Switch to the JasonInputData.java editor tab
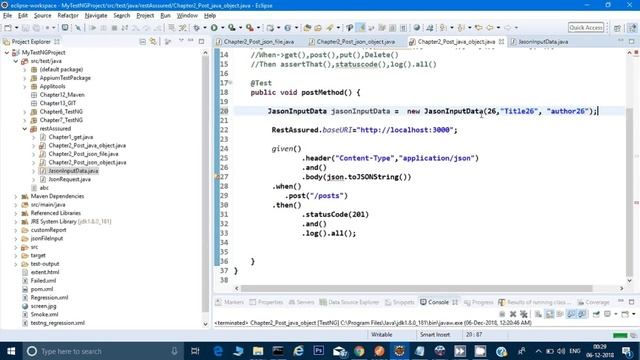Viewport: 640px width, 360px height. [543, 42]
